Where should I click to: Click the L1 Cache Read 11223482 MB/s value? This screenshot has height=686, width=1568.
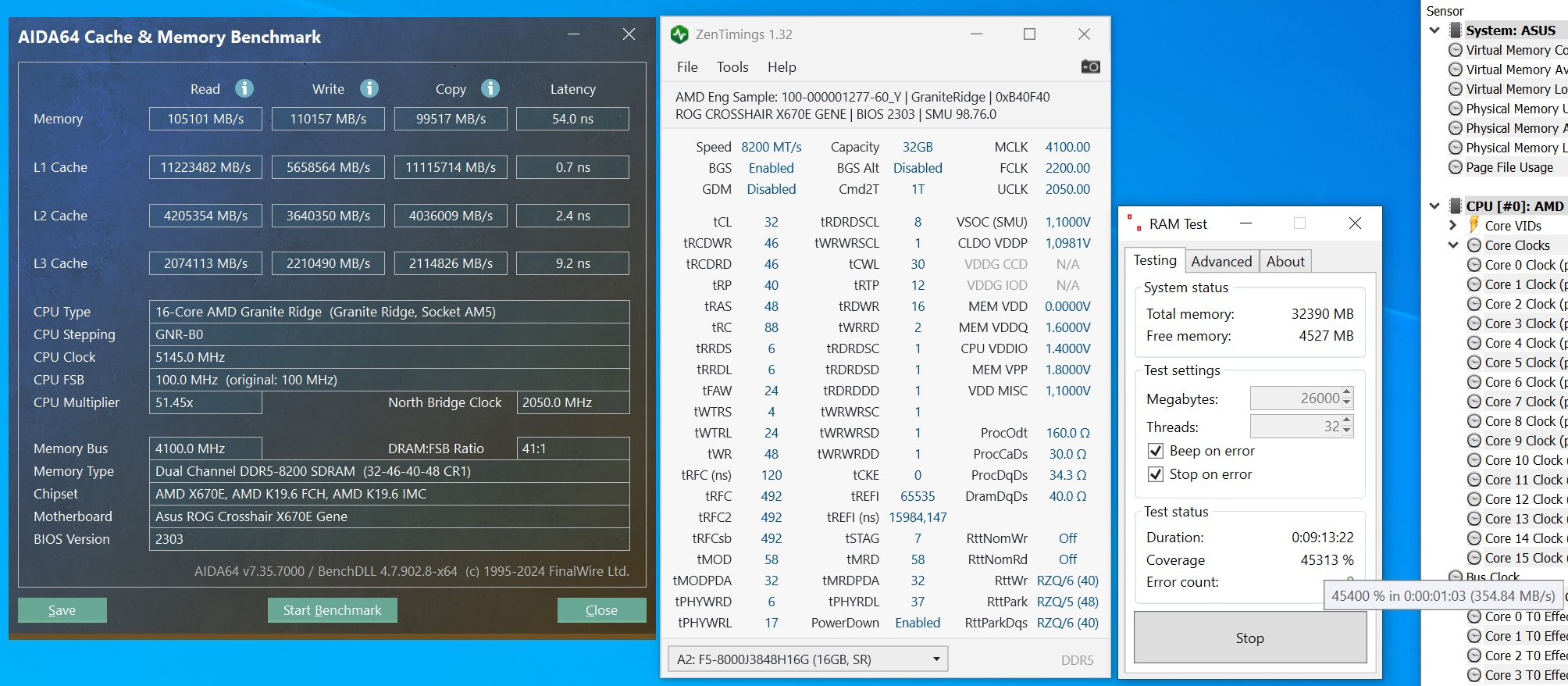tap(205, 167)
